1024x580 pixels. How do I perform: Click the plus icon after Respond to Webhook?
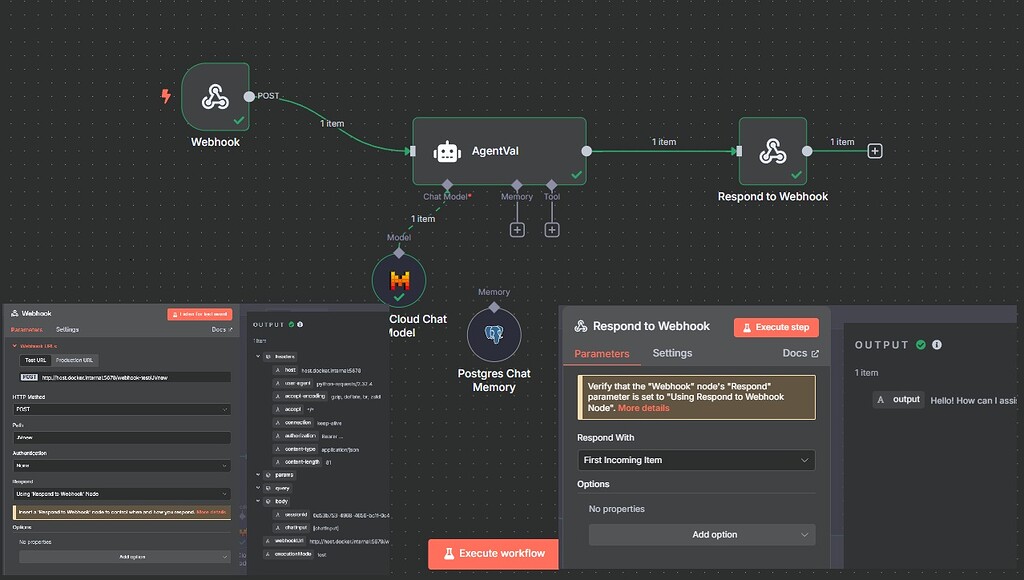(874, 150)
